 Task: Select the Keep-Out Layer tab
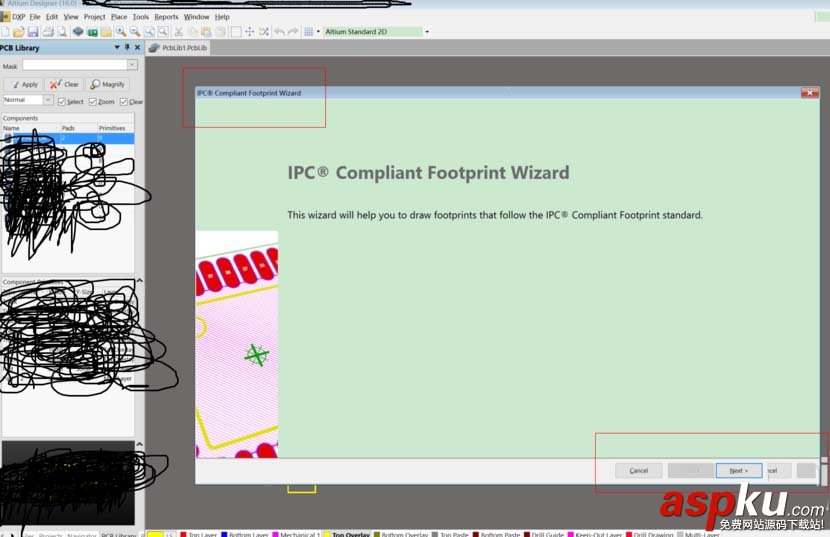(x=594, y=534)
